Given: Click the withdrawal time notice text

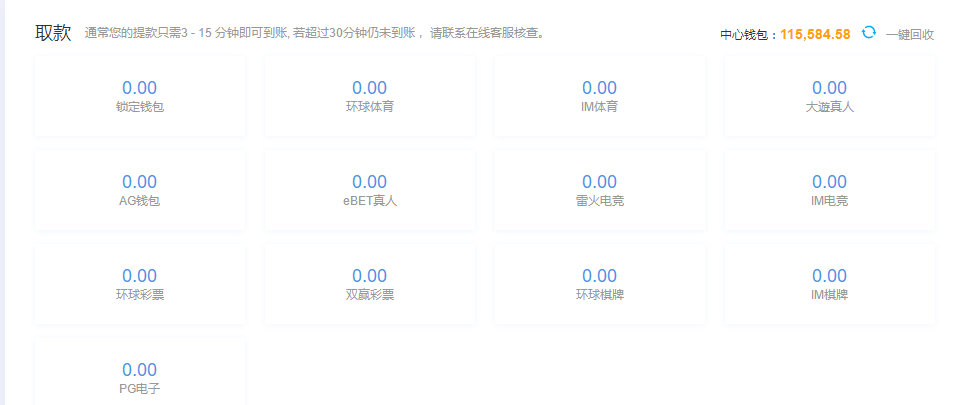Looking at the screenshot, I should (314, 33).
